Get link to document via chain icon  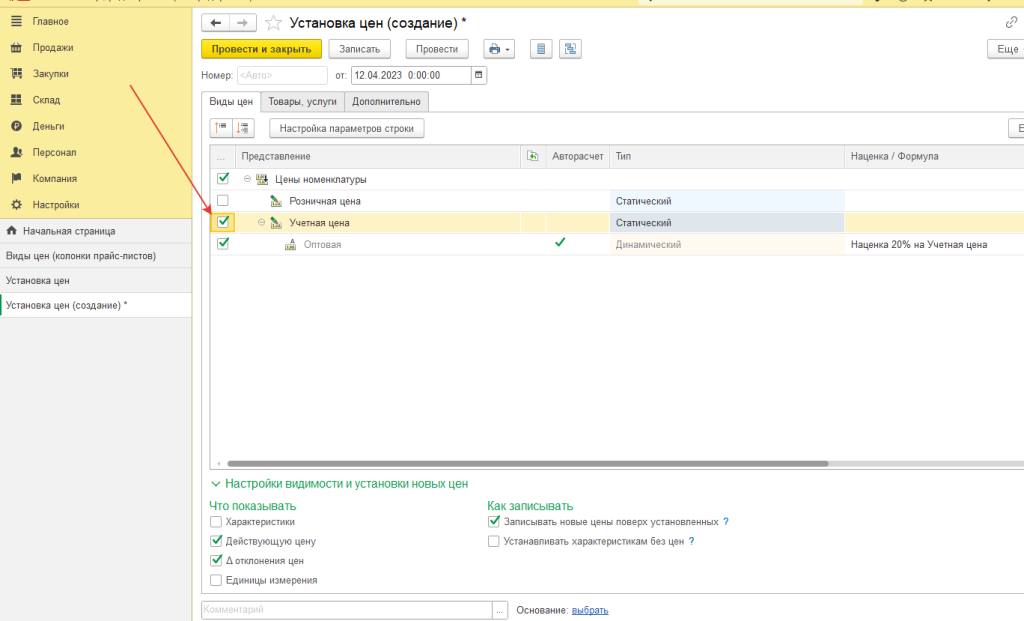(x=1011, y=23)
